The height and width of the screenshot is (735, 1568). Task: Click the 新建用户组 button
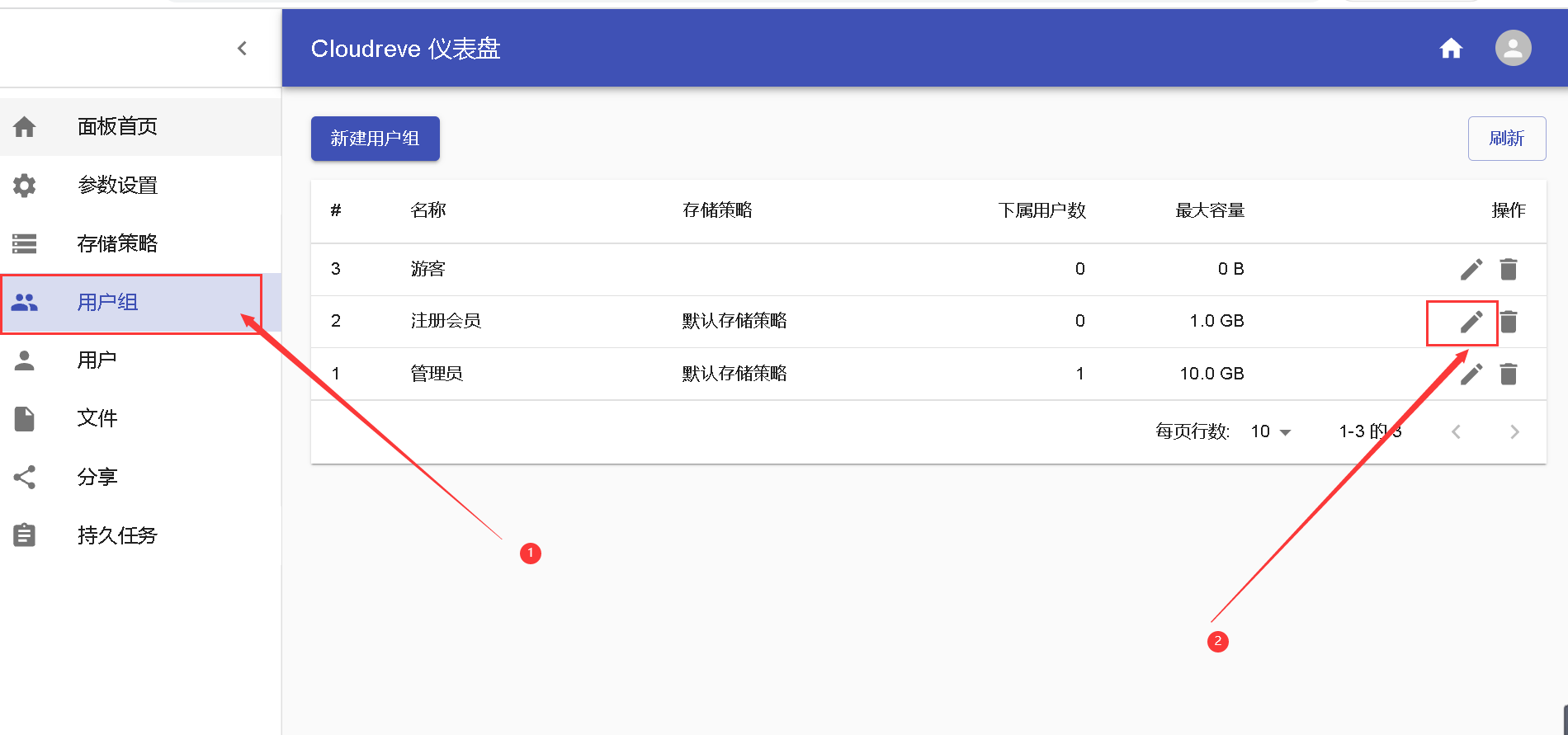point(375,139)
